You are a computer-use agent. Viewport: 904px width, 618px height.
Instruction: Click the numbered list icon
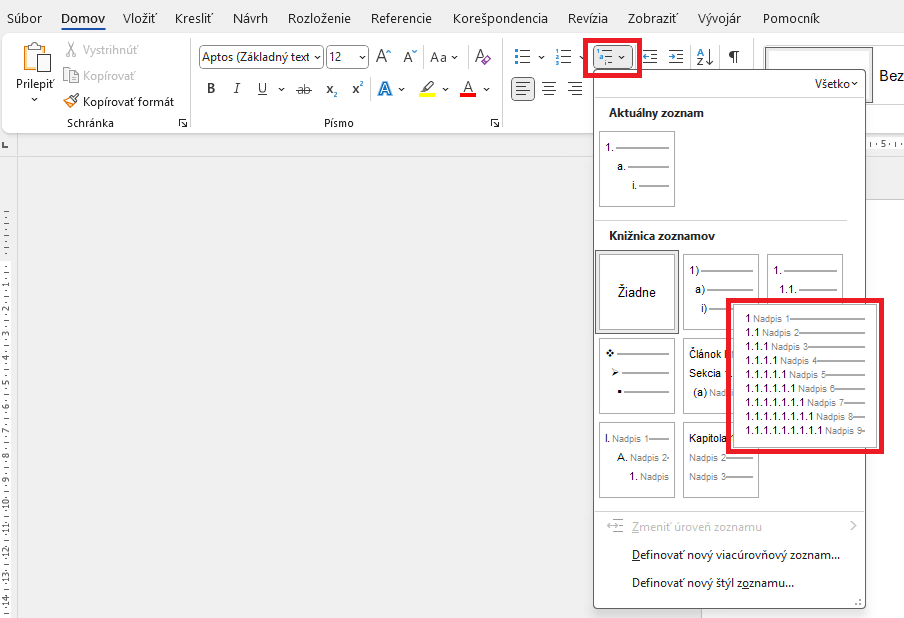[x=563, y=56]
